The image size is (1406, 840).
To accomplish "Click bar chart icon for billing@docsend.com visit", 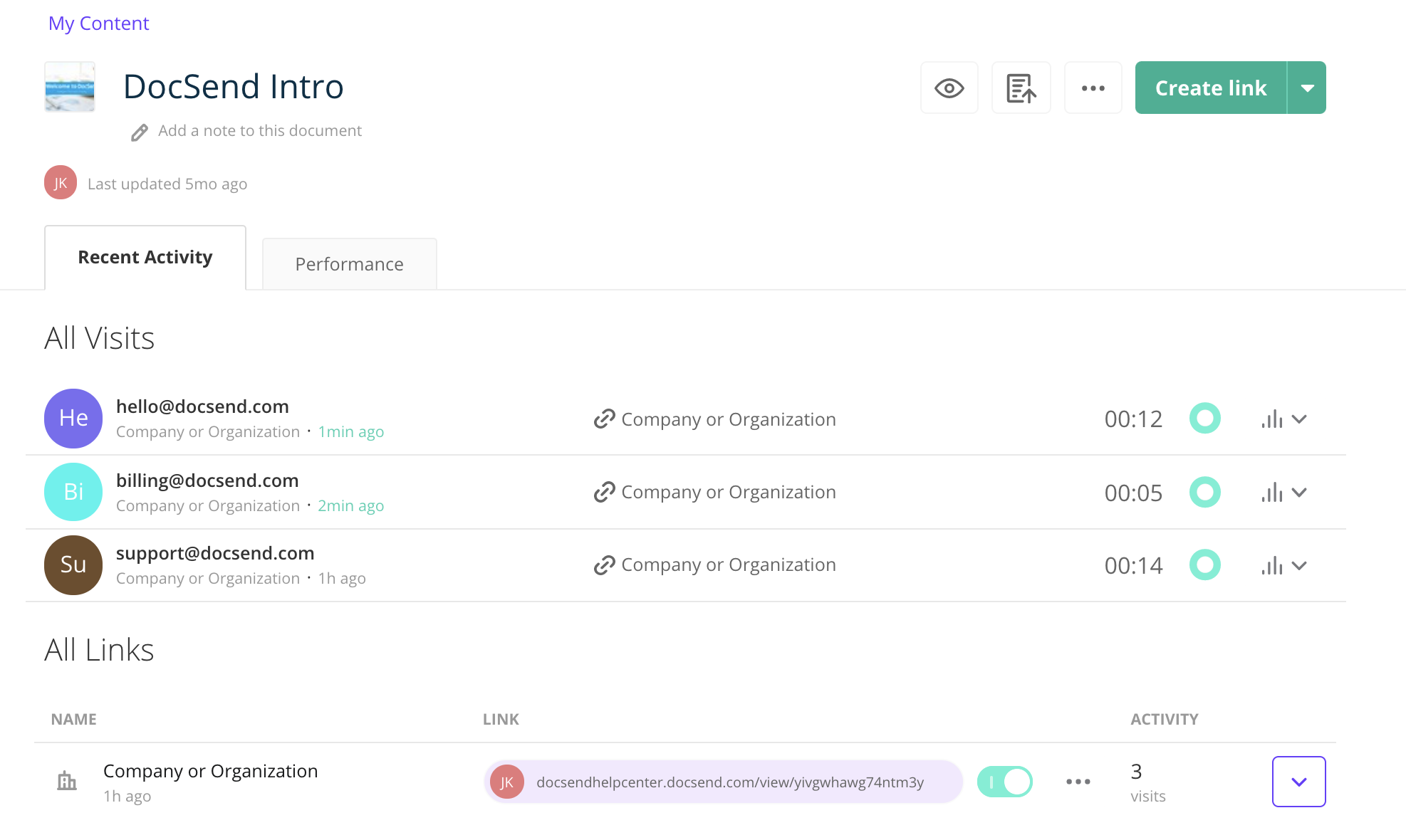I will [x=1272, y=492].
